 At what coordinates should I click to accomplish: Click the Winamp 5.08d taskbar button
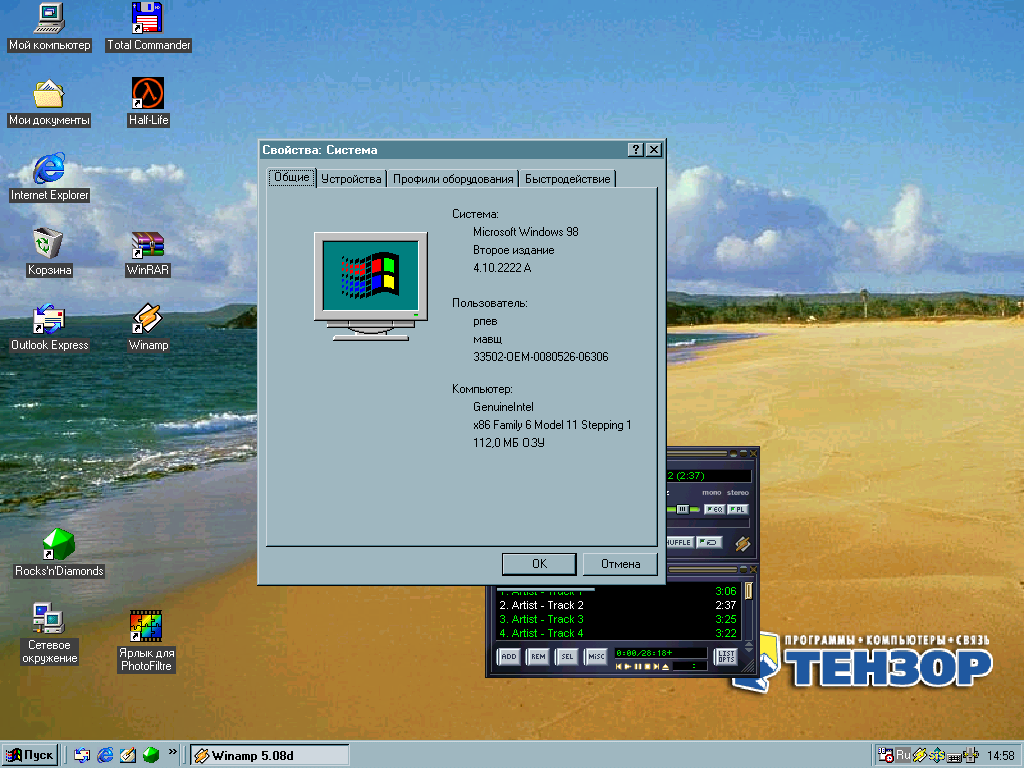point(270,756)
